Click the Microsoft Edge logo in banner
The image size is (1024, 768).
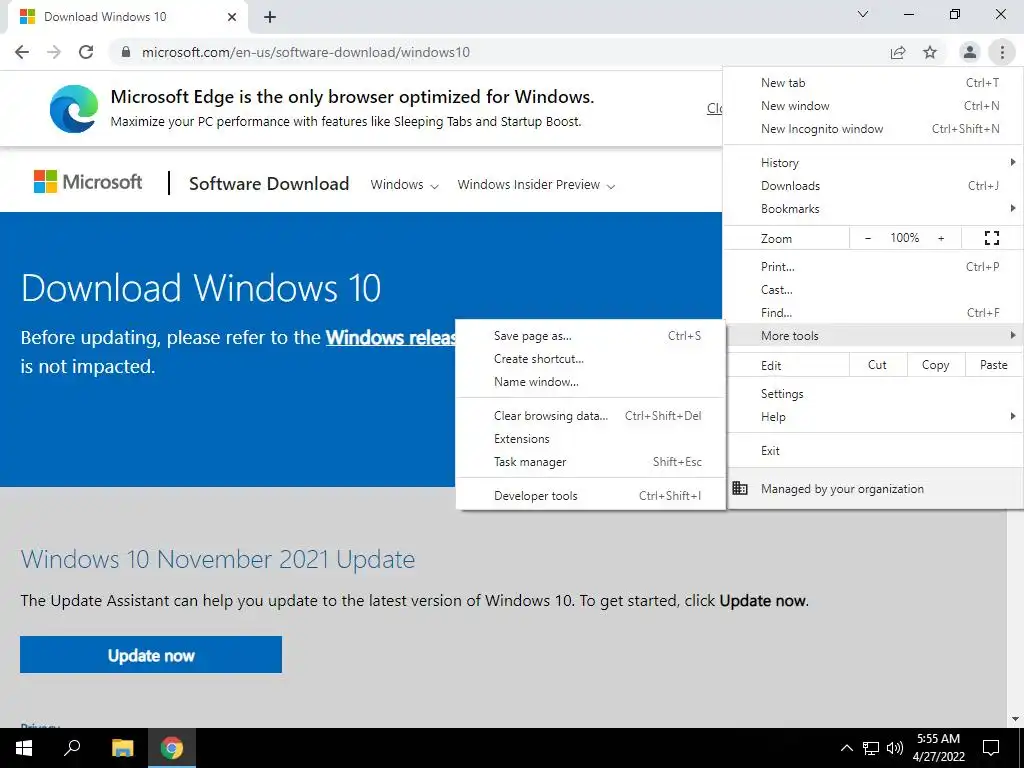pos(74,108)
